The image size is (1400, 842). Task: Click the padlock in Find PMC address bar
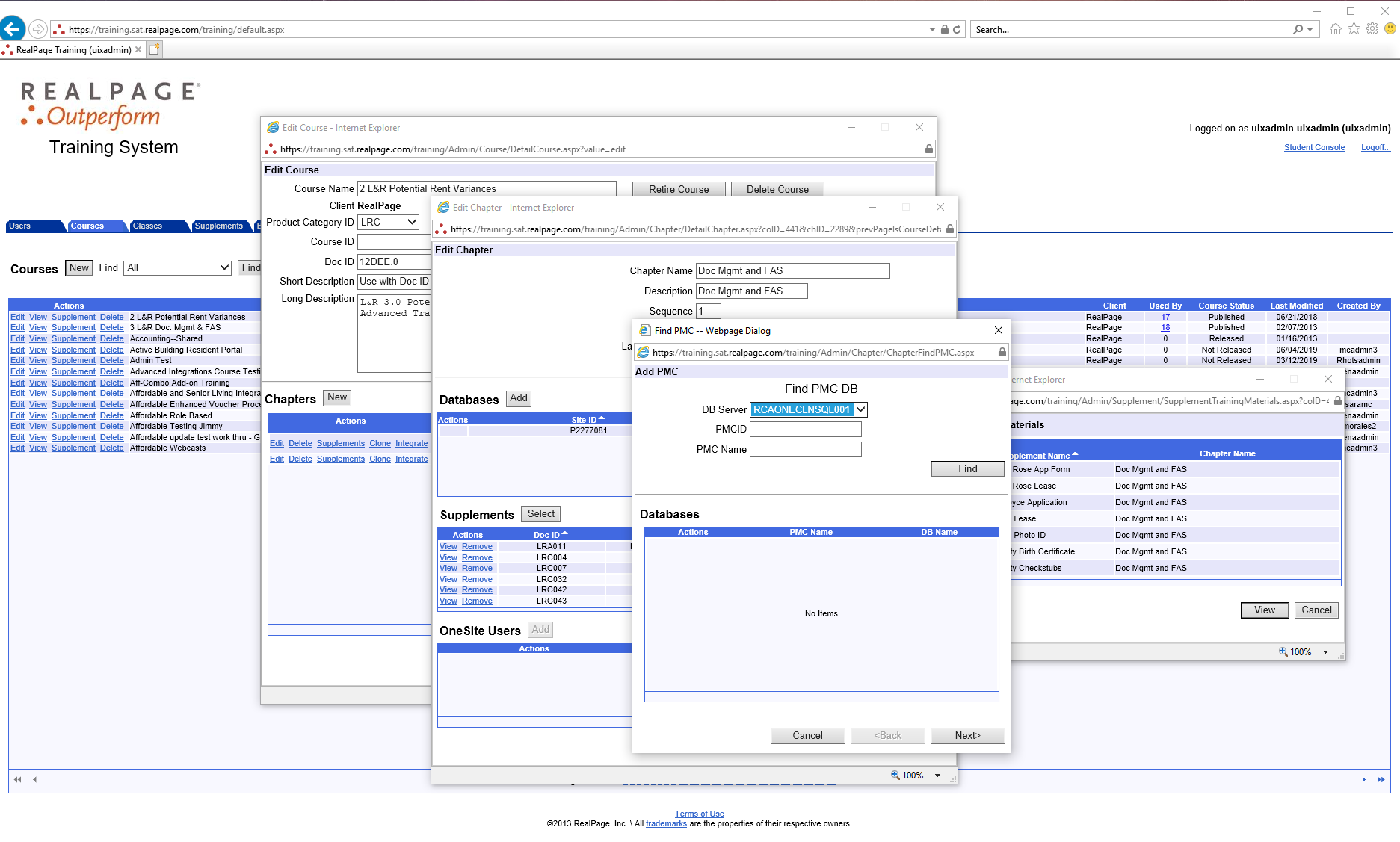click(x=1002, y=352)
